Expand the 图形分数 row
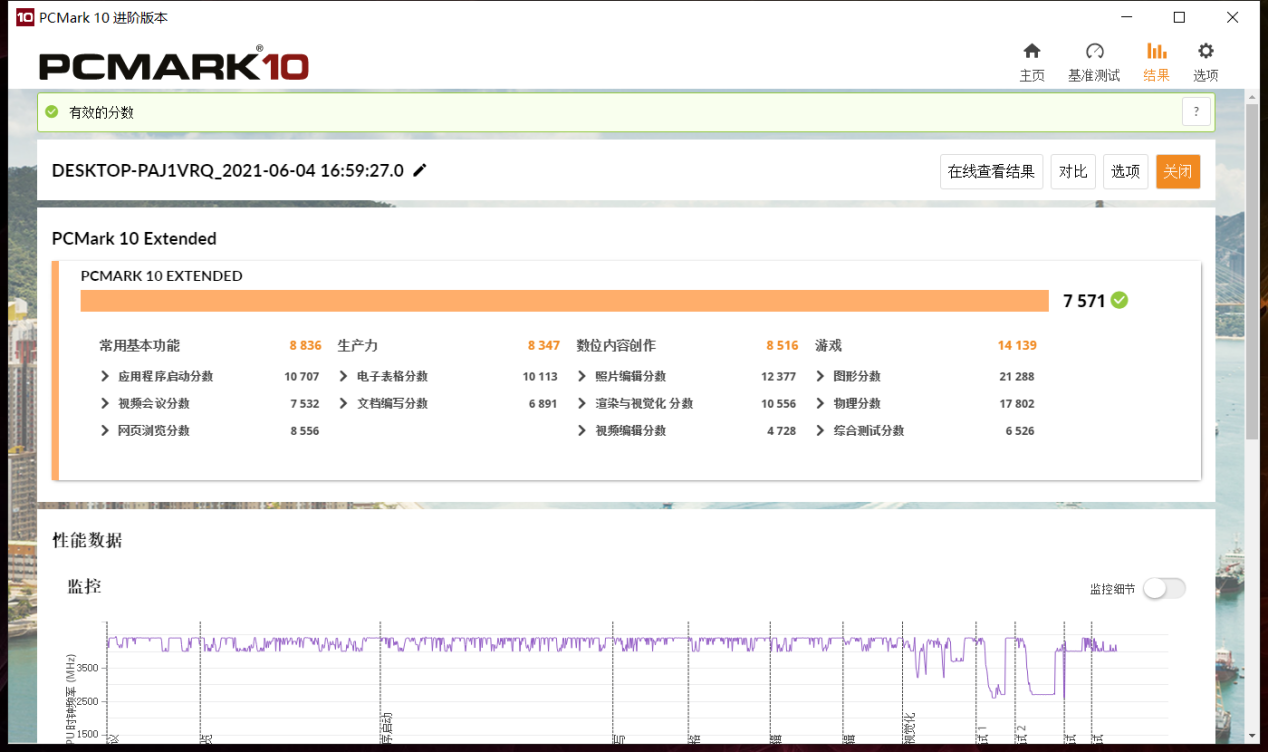The width and height of the screenshot is (1268, 752). 821,376
